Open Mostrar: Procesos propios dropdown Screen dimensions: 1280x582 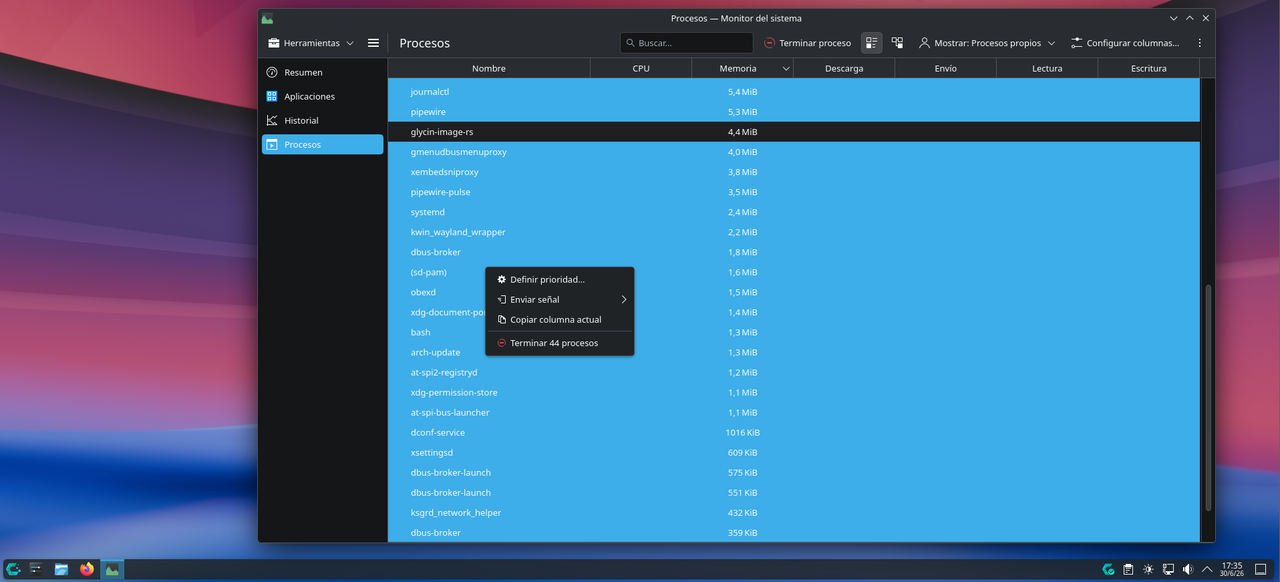(x=987, y=43)
